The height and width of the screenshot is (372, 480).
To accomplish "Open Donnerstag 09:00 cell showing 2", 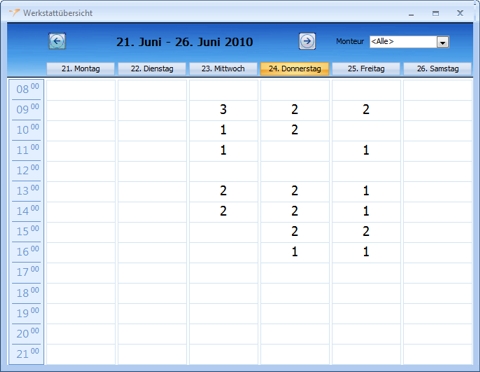I will click(295, 110).
